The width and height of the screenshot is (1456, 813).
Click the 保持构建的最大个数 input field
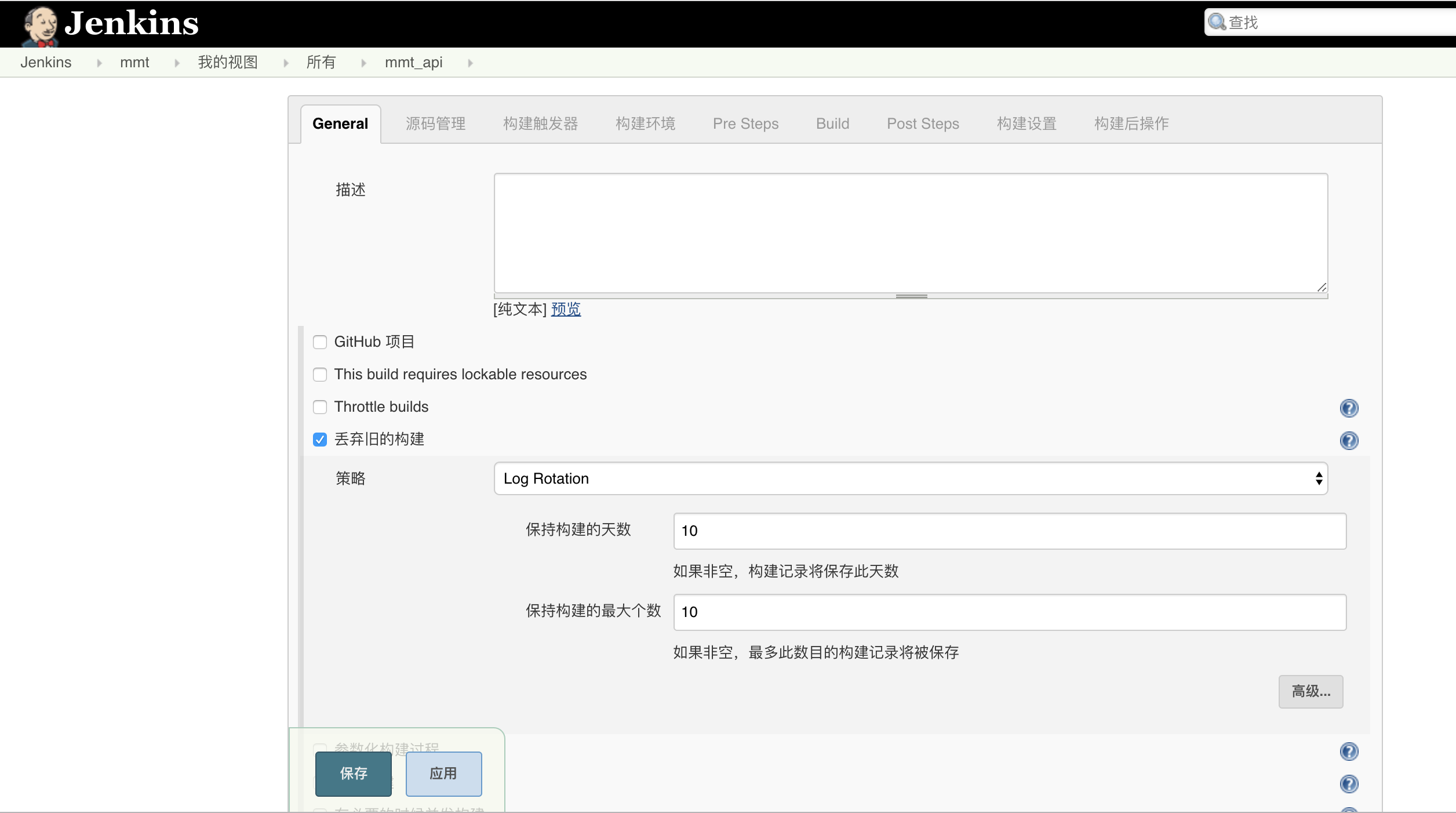[1010, 612]
